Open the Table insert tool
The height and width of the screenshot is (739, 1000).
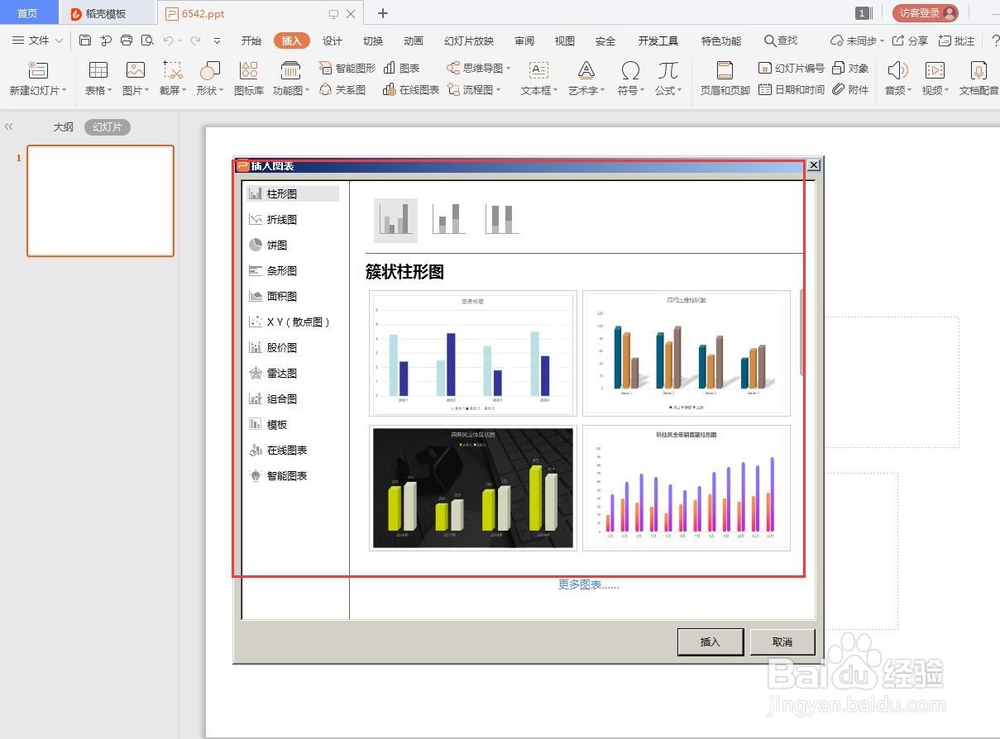(98, 70)
